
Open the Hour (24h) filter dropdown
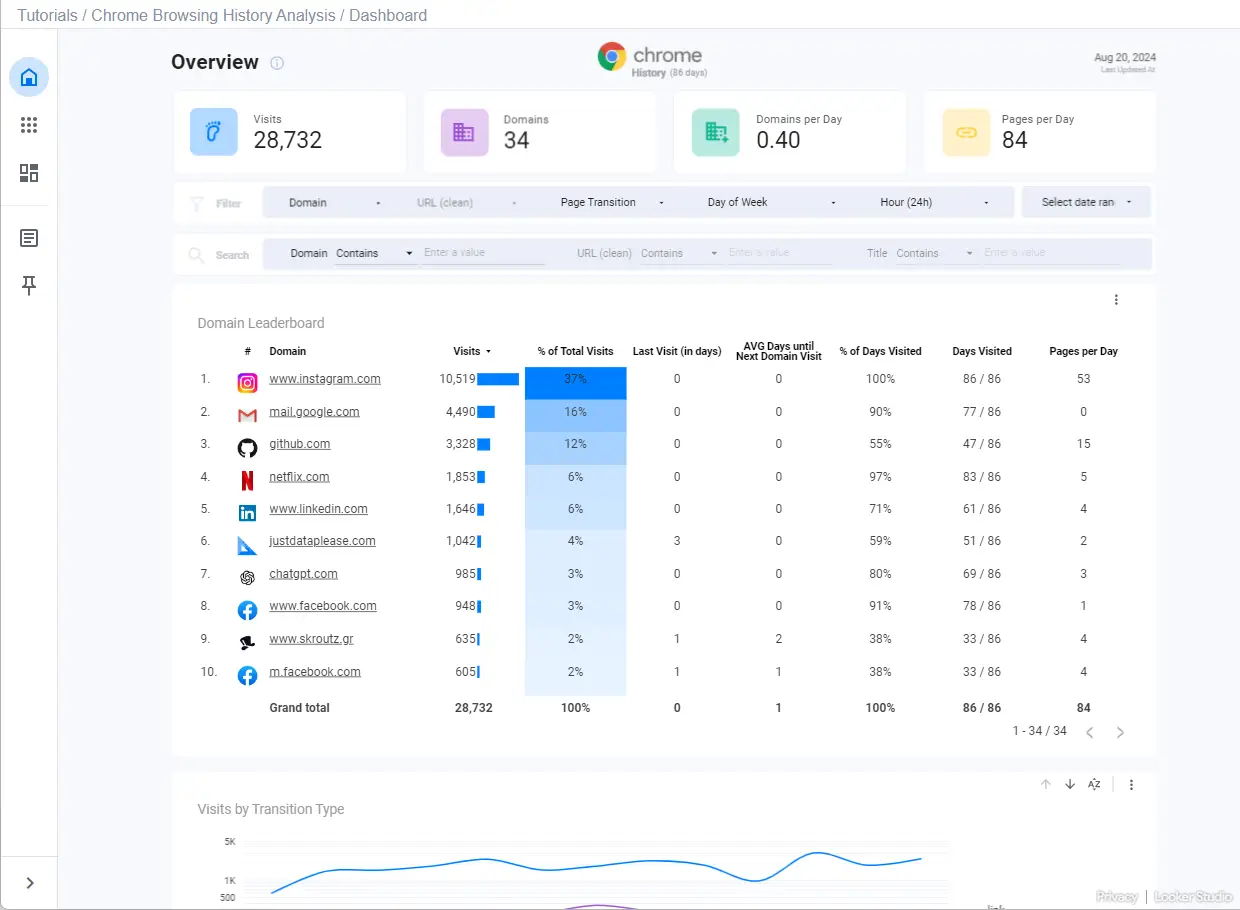tap(935, 202)
